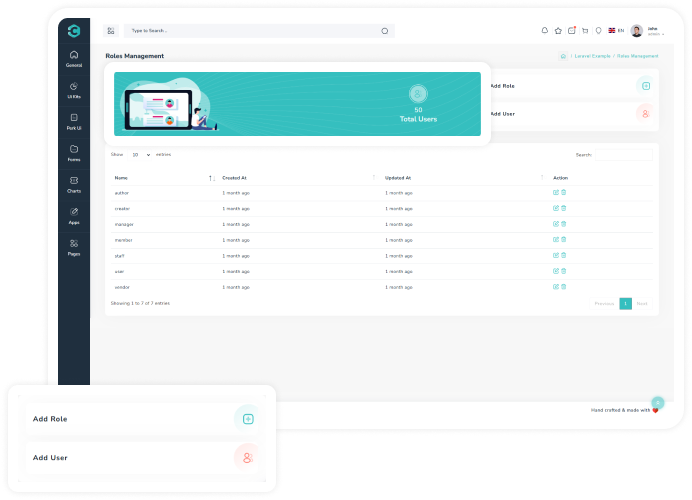This screenshot has width=692, height=500.
Task: Click the star favorites icon in header
Action: (558, 31)
